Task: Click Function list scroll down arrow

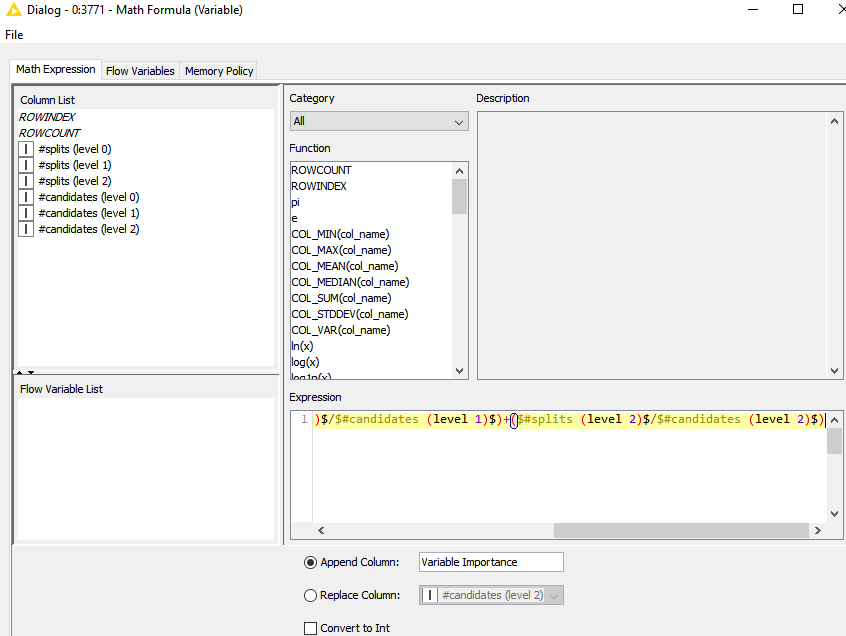Action: click(459, 371)
